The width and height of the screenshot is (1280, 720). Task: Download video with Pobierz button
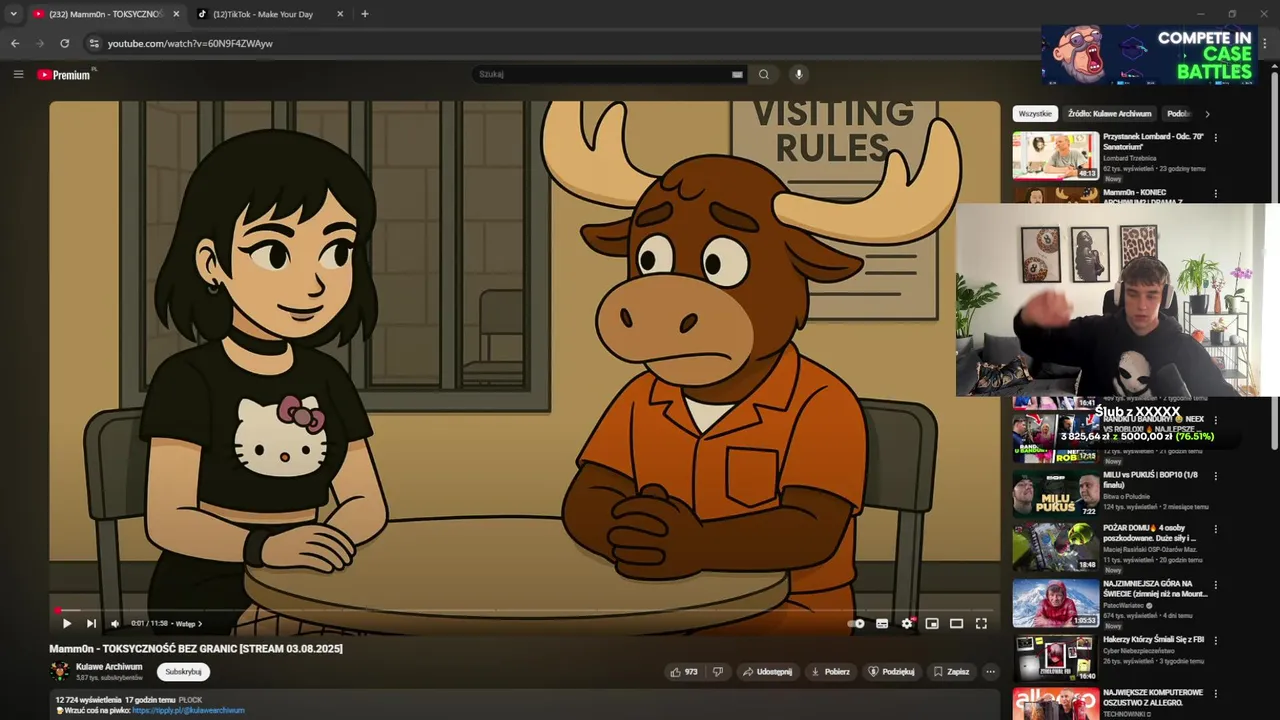[x=830, y=672]
